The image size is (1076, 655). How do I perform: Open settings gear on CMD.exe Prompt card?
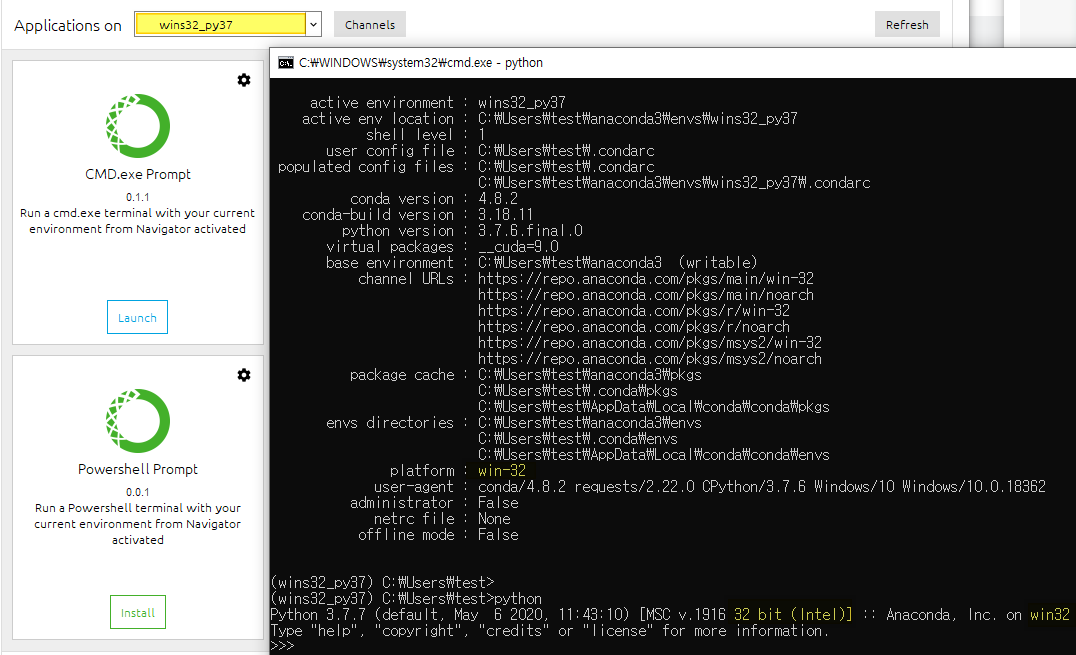pyautogui.click(x=244, y=80)
